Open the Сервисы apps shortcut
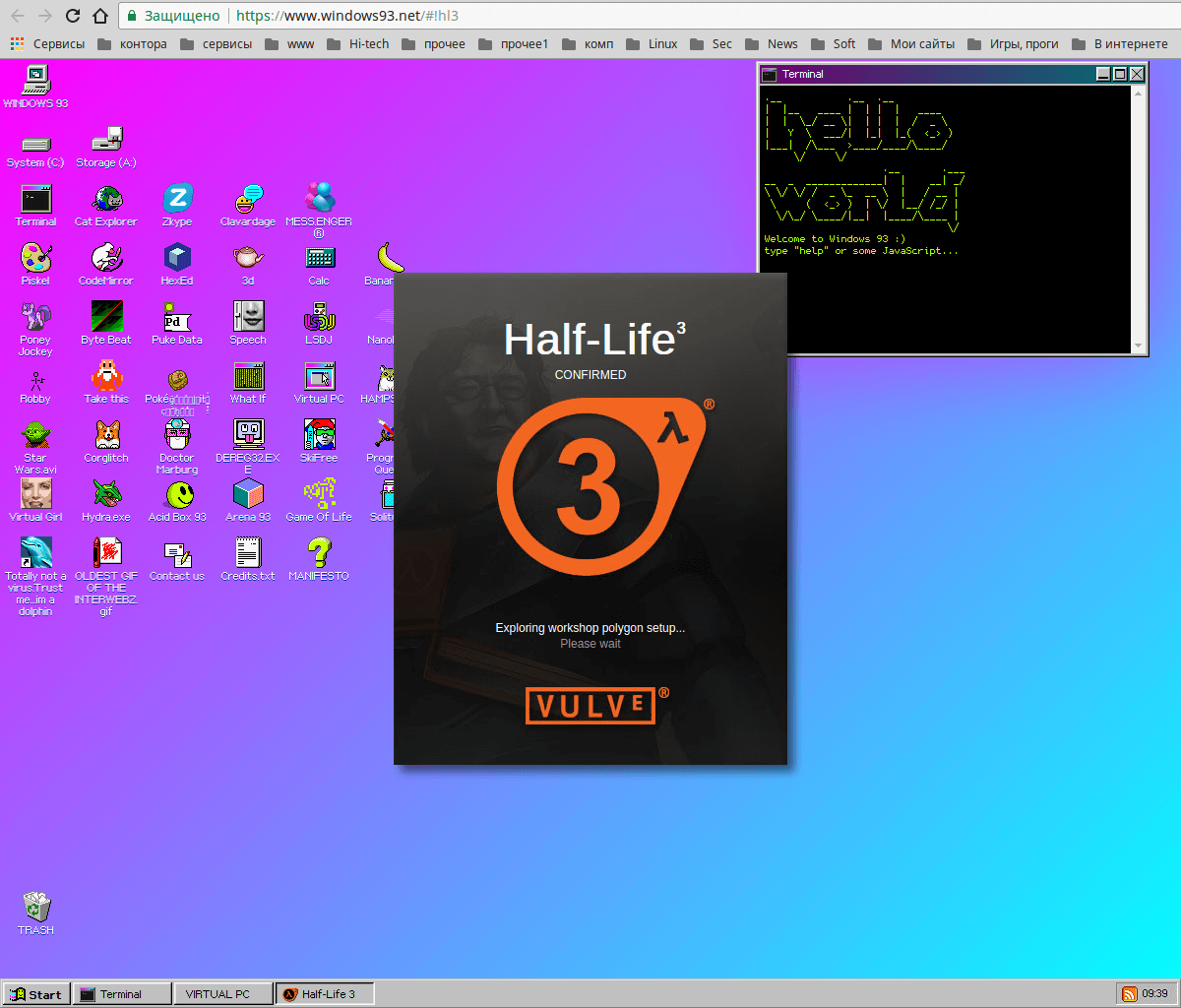Image resolution: width=1181 pixels, height=1008 pixels. (x=47, y=43)
